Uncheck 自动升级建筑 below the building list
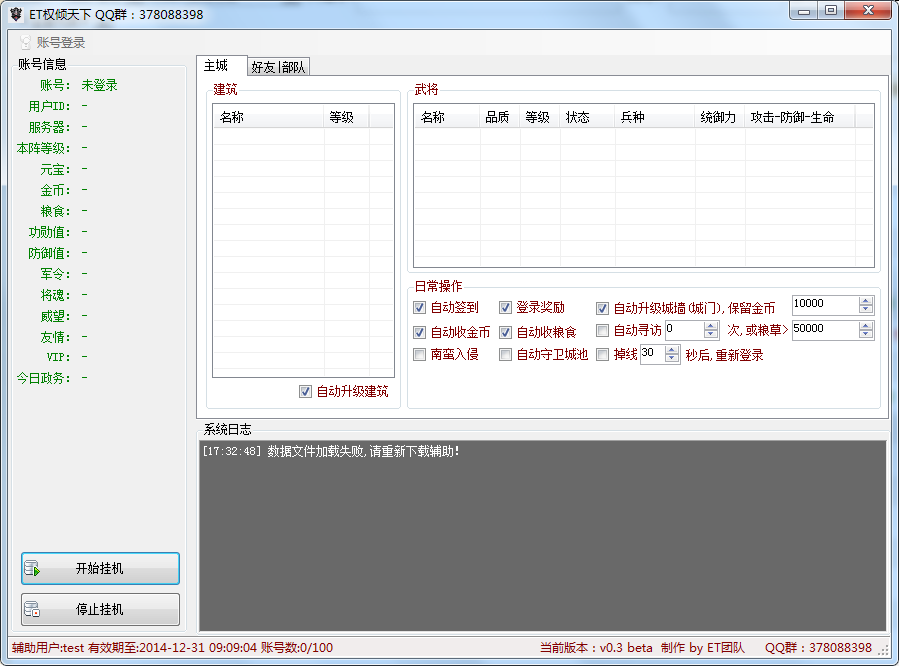The width and height of the screenshot is (899, 666). tap(305, 390)
